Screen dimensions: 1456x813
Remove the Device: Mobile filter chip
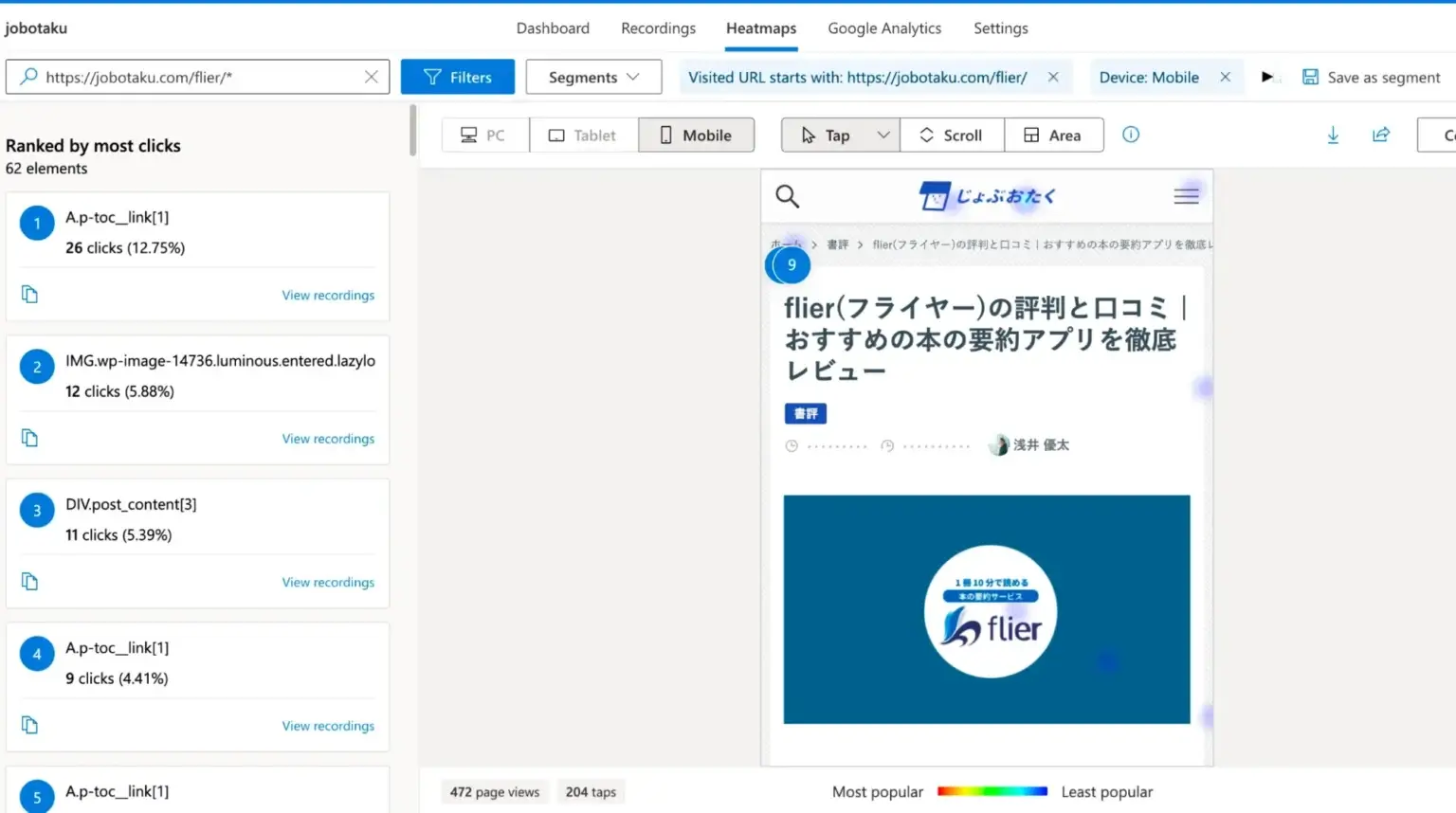[1225, 77]
